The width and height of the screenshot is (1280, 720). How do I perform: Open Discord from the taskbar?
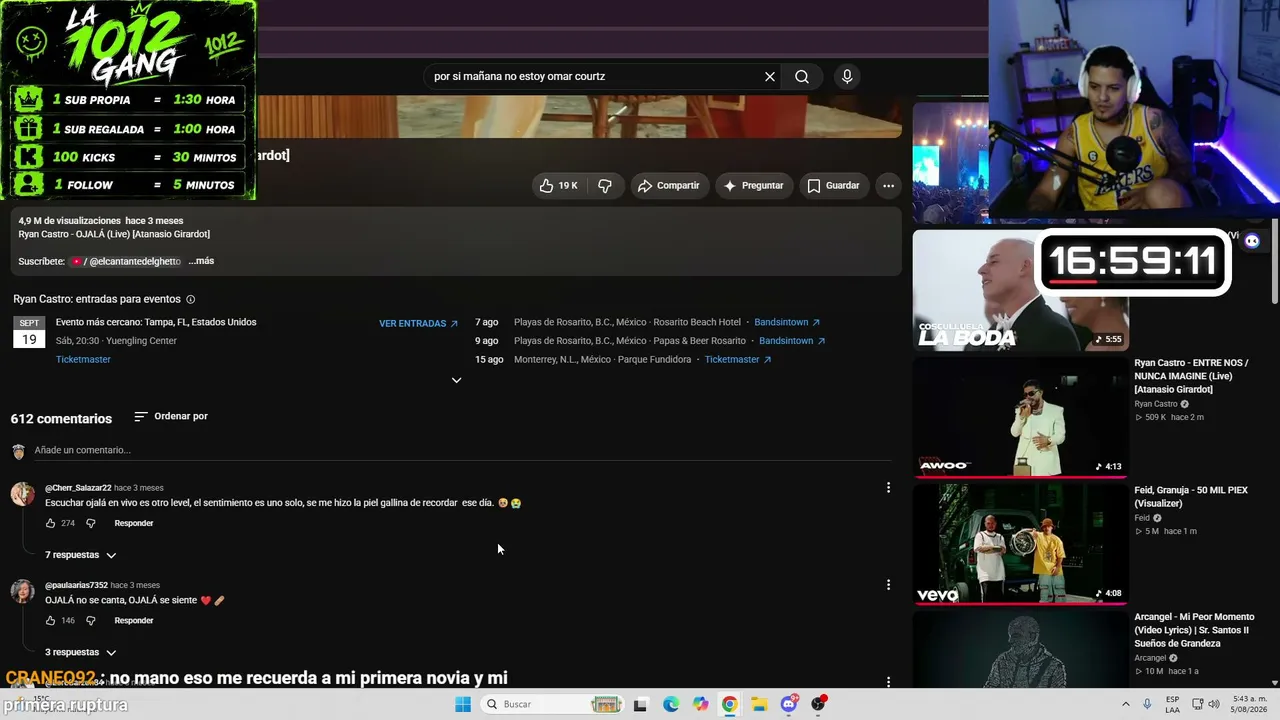point(789,704)
